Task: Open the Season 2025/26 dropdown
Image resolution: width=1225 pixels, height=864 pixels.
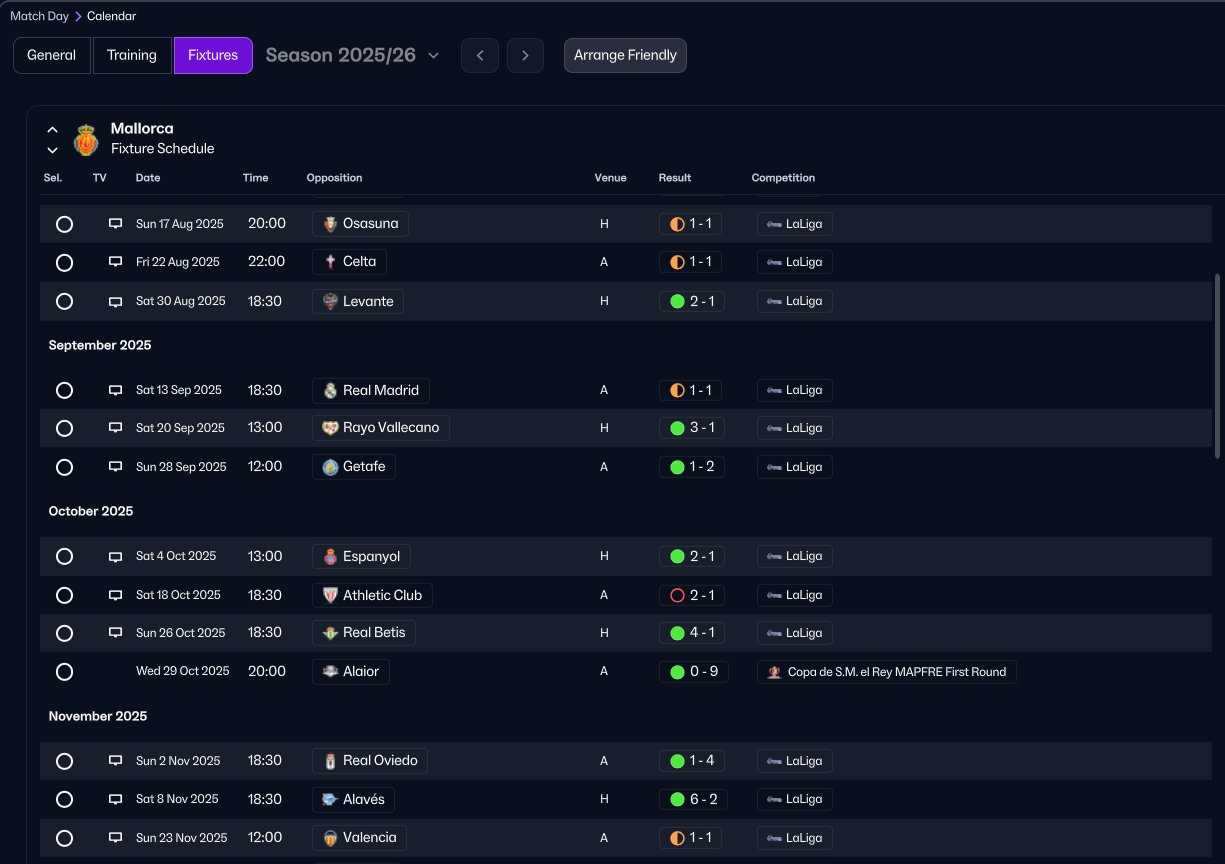Action: pos(352,55)
